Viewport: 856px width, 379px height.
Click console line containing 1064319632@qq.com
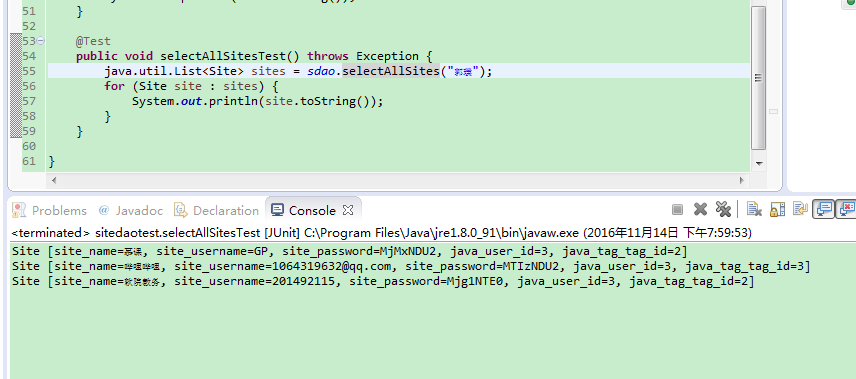(x=411, y=267)
